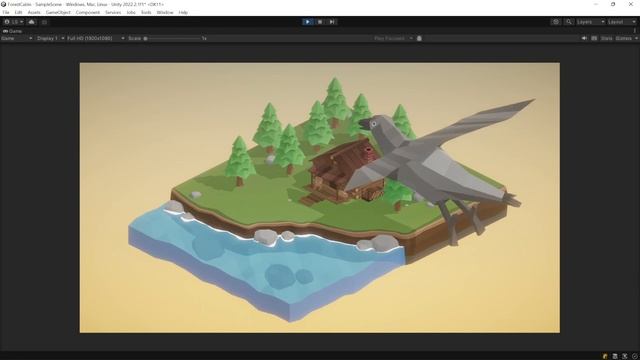640x360 pixels.
Task: Close the Unity editor window
Action: pyautogui.click(x=631, y=4)
